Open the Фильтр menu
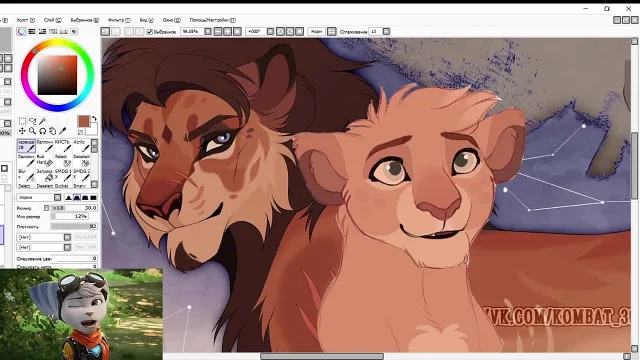 119,20
